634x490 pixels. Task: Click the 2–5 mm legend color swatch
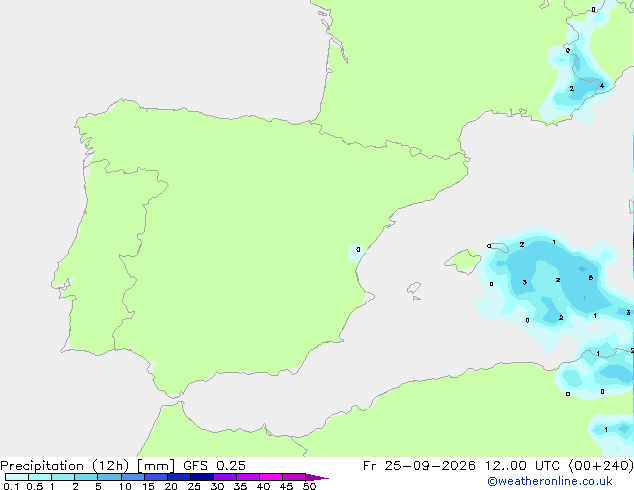point(86,477)
